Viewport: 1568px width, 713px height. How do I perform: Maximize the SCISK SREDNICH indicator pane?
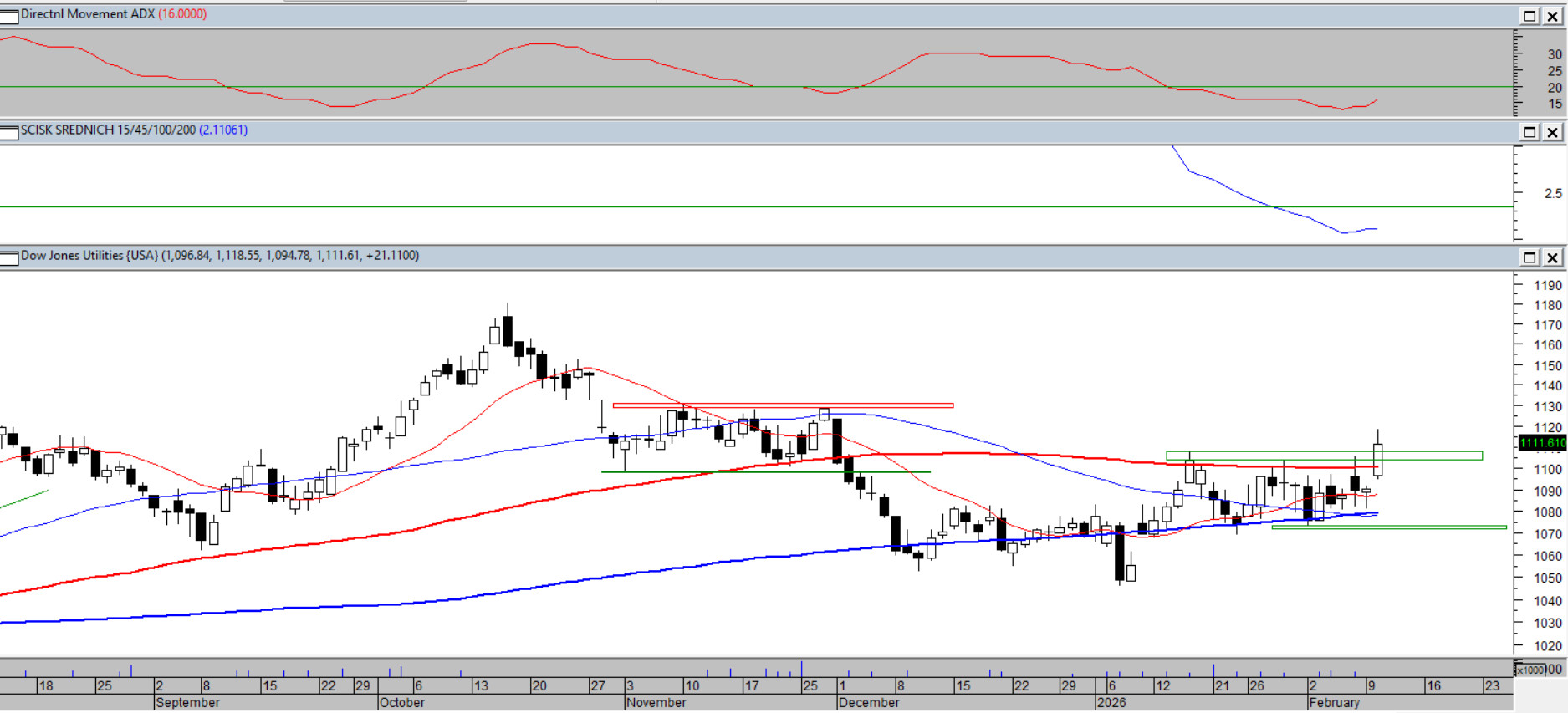tap(1530, 132)
